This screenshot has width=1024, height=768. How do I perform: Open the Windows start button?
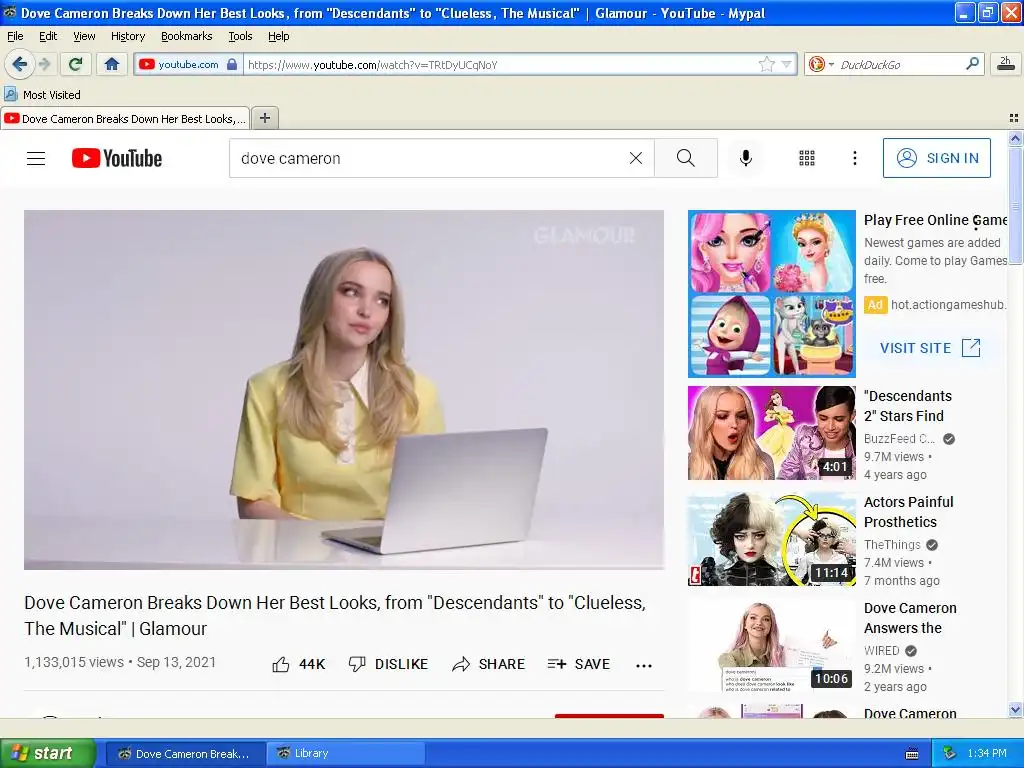pyautogui.click(x=48, y=754)
